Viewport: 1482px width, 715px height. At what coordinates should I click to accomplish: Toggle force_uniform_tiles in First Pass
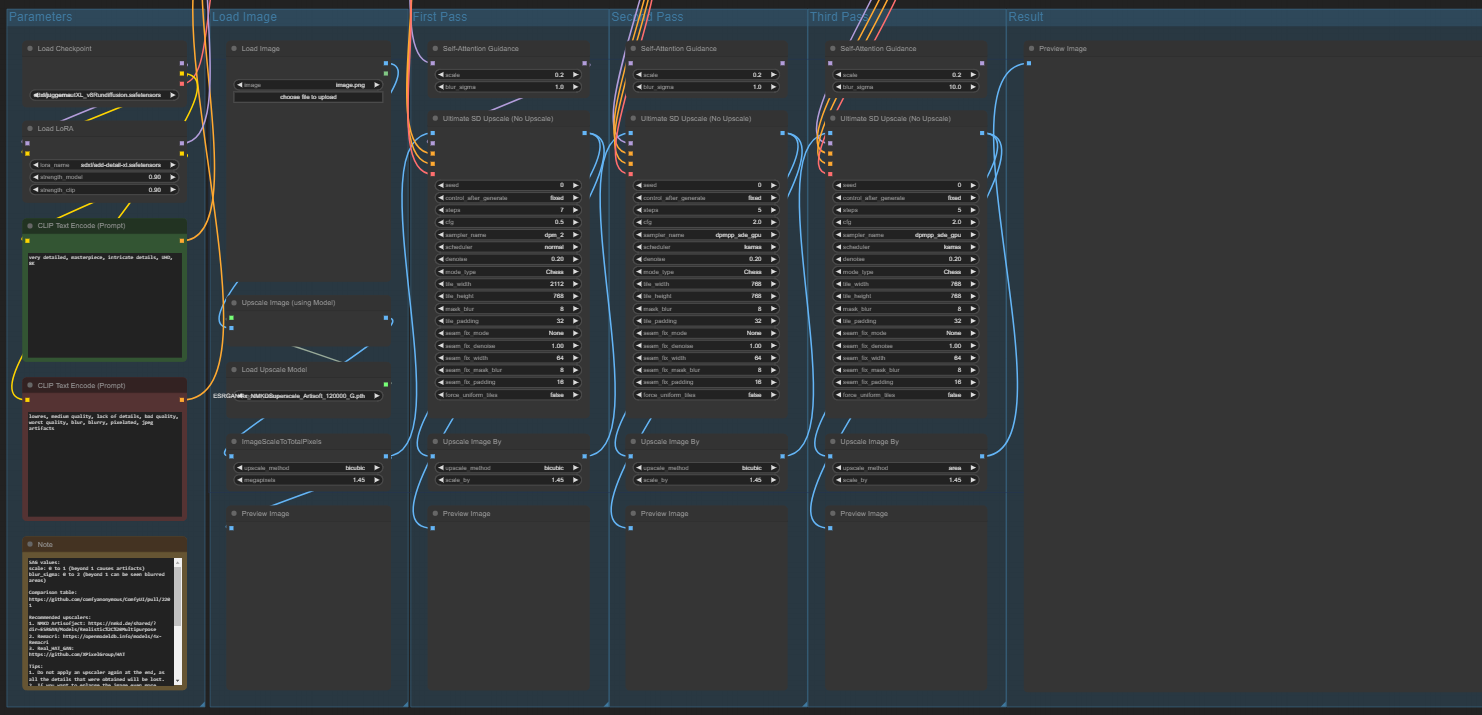(x=506, y=394)
